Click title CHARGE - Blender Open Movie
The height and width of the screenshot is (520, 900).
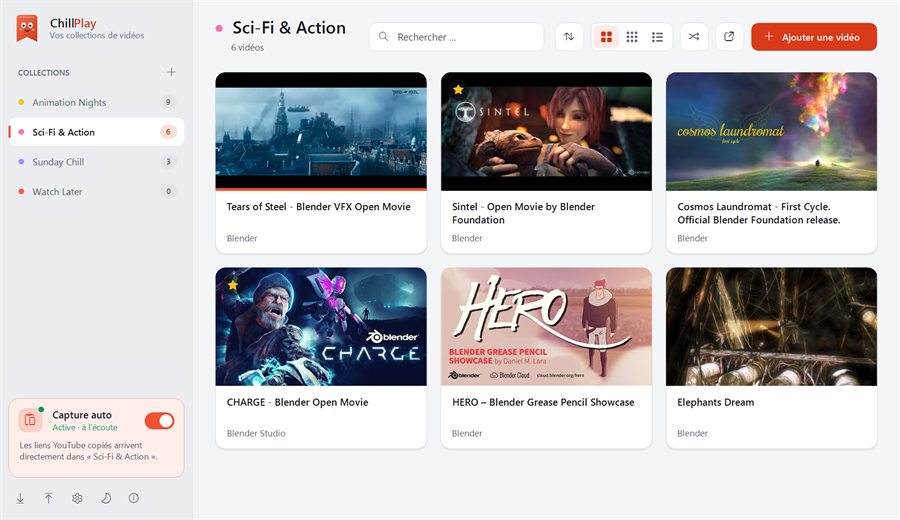coord(297,402)
